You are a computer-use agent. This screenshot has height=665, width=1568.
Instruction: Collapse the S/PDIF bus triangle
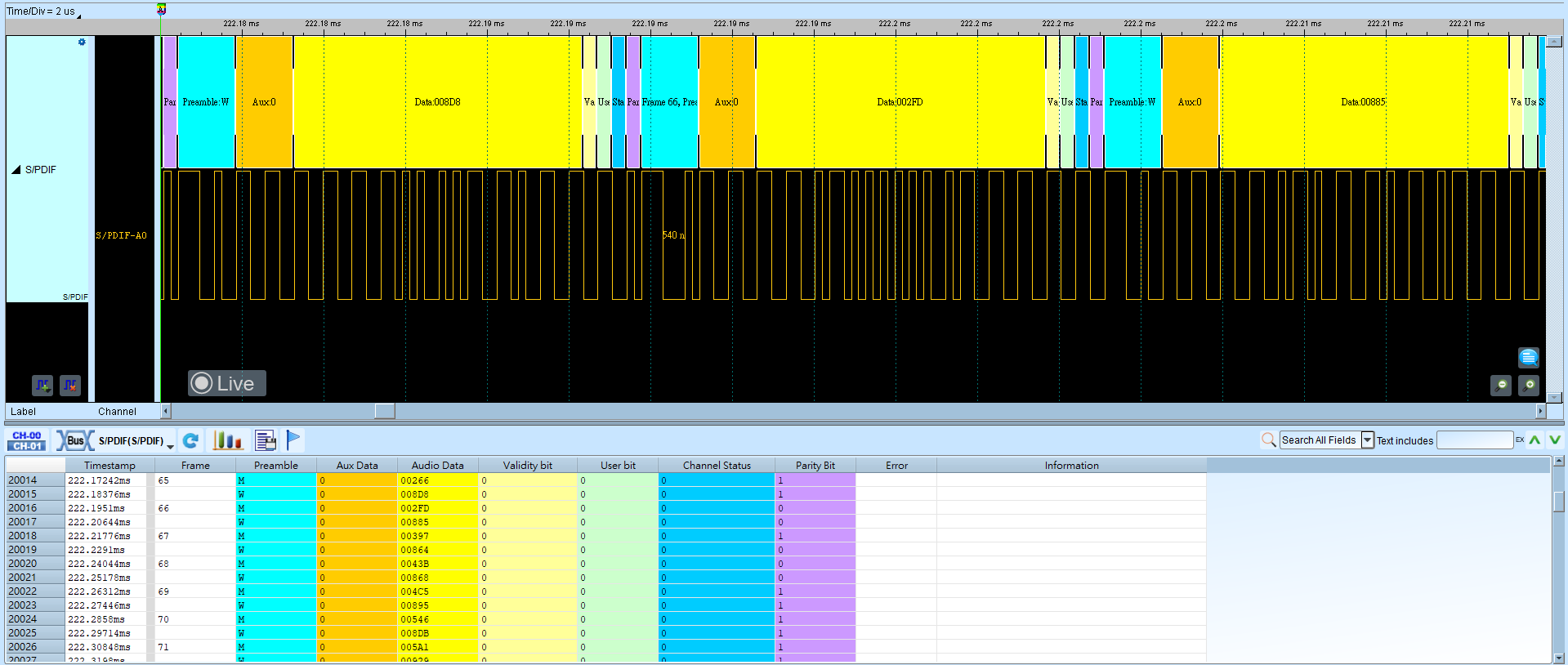pyautogui.click(x=16, y=170)
